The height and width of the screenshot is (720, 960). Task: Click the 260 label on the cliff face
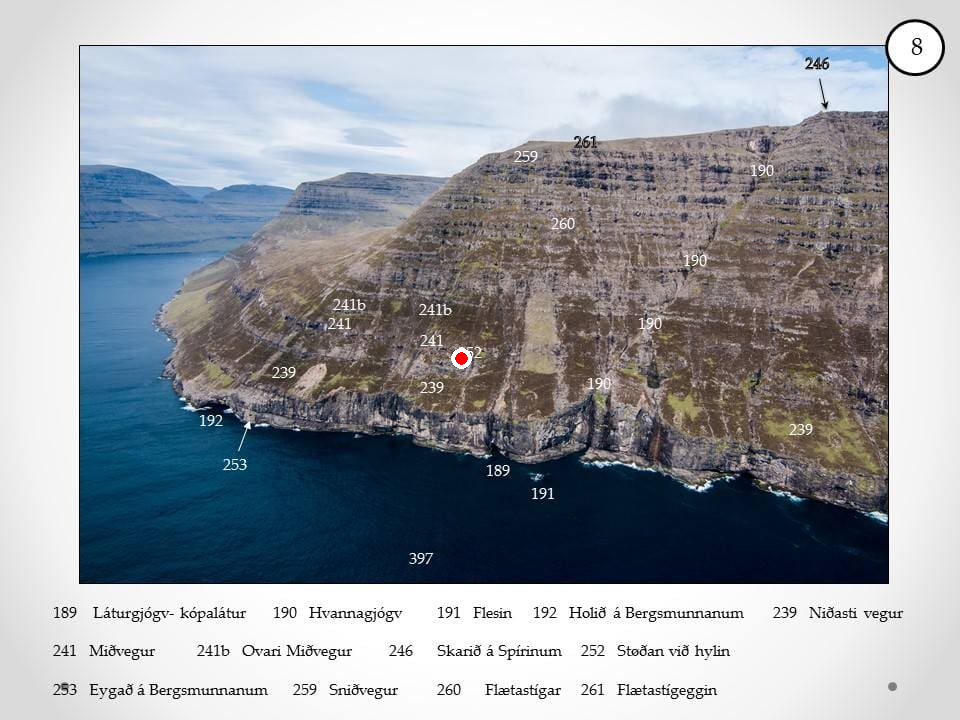point(563,224)
